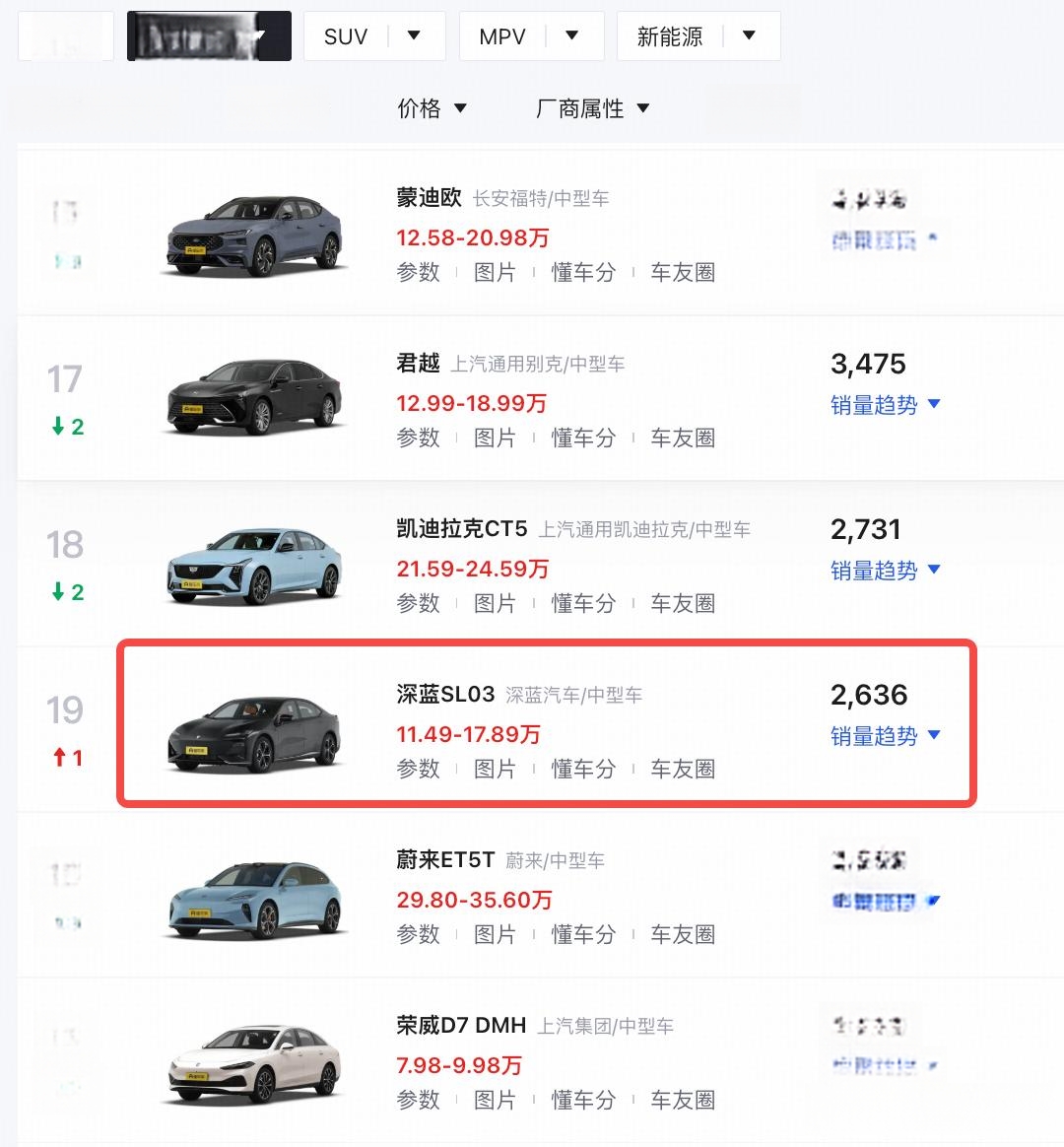The image size is (1064, 1147).
Task: Click 懂车分 under 凯迪拉克CT5
Action: click(583, 603)
